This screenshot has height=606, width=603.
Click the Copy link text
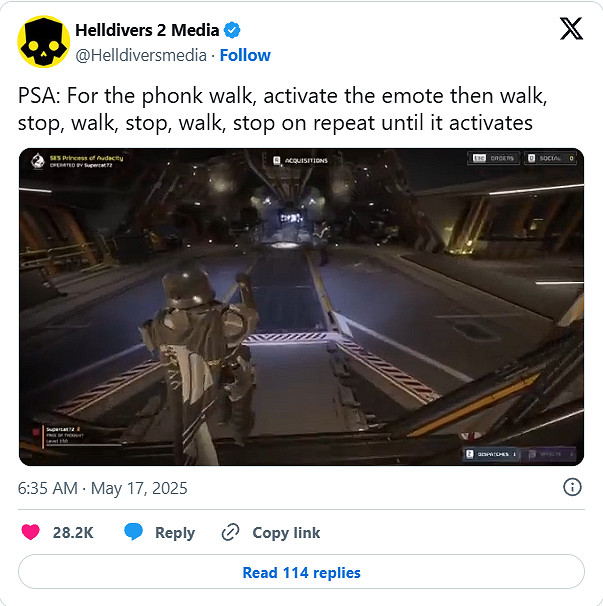[x=286, y=533]
